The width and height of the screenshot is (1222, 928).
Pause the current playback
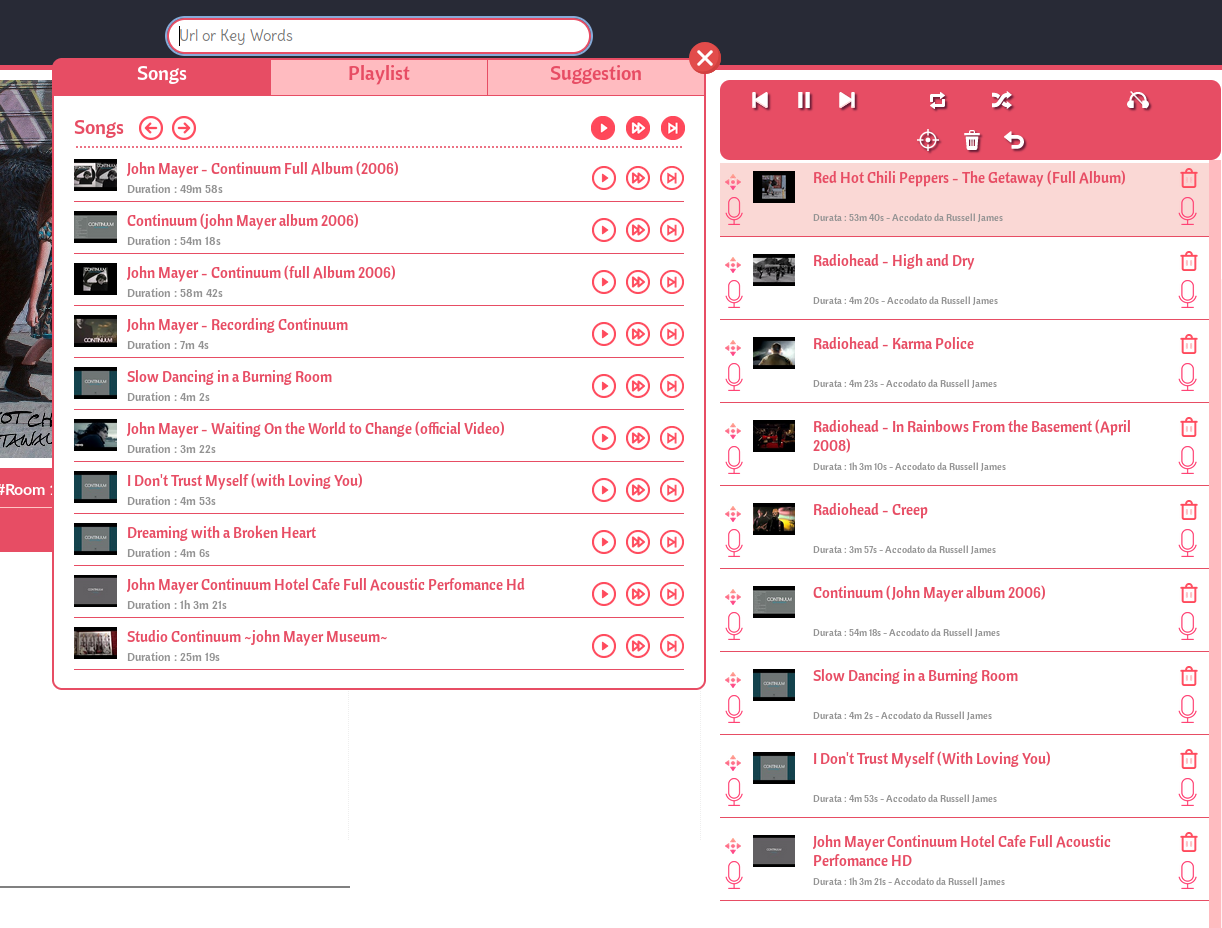[x=804, y=100]
